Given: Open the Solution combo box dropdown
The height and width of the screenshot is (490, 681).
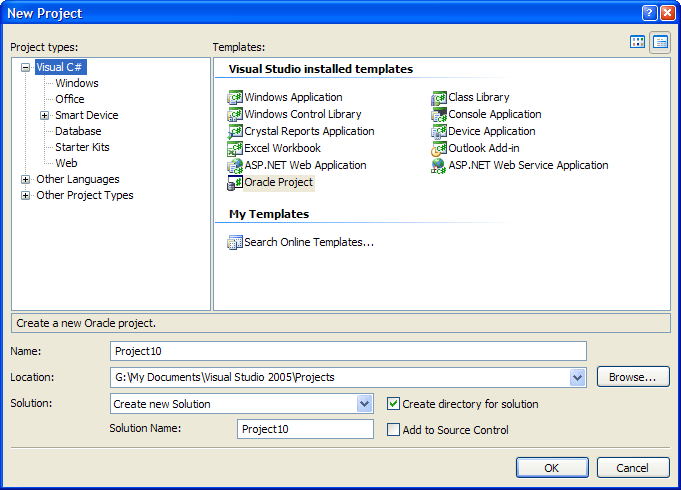Looking at the screenshot, I should pos(364,404).
